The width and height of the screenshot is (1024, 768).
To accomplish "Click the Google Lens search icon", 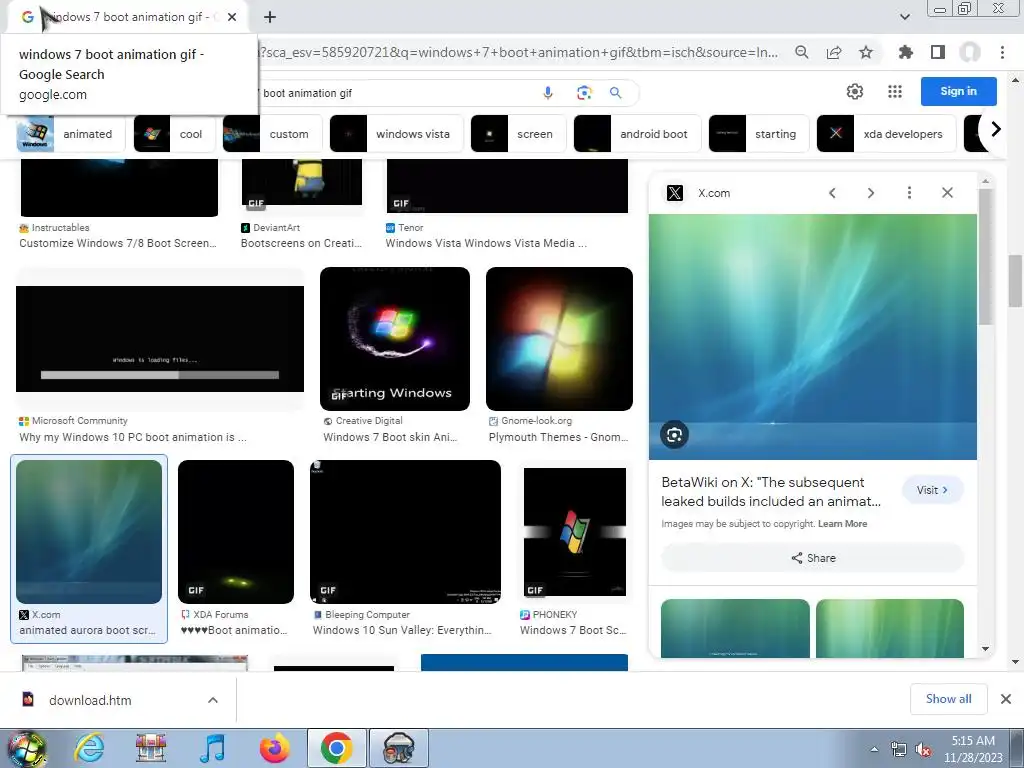I will point(584,93).
